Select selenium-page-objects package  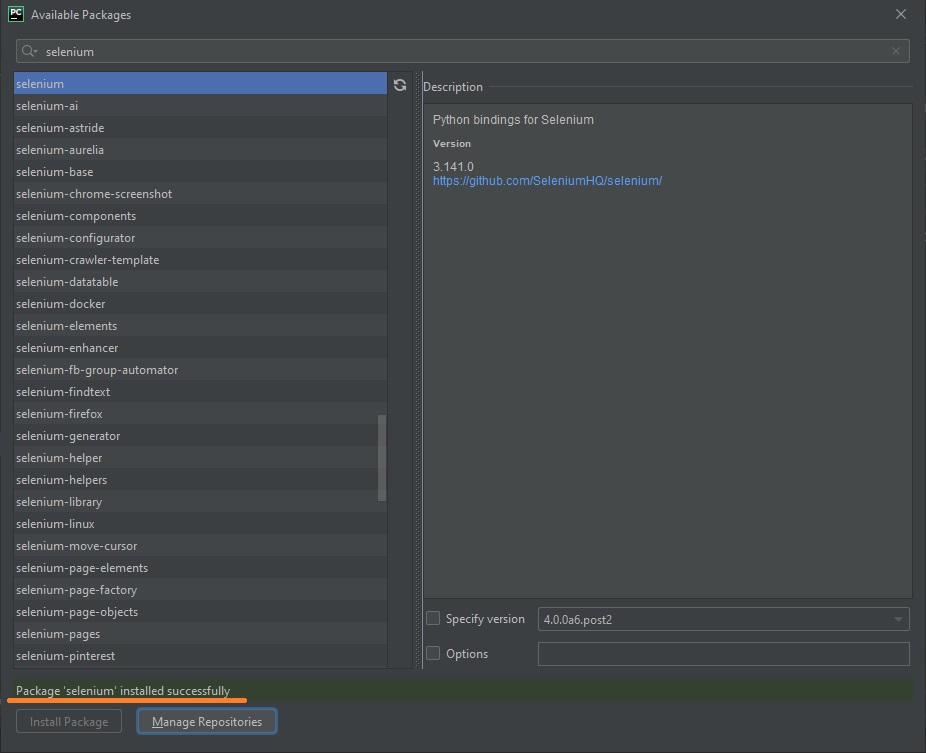(x=200, y=612)
